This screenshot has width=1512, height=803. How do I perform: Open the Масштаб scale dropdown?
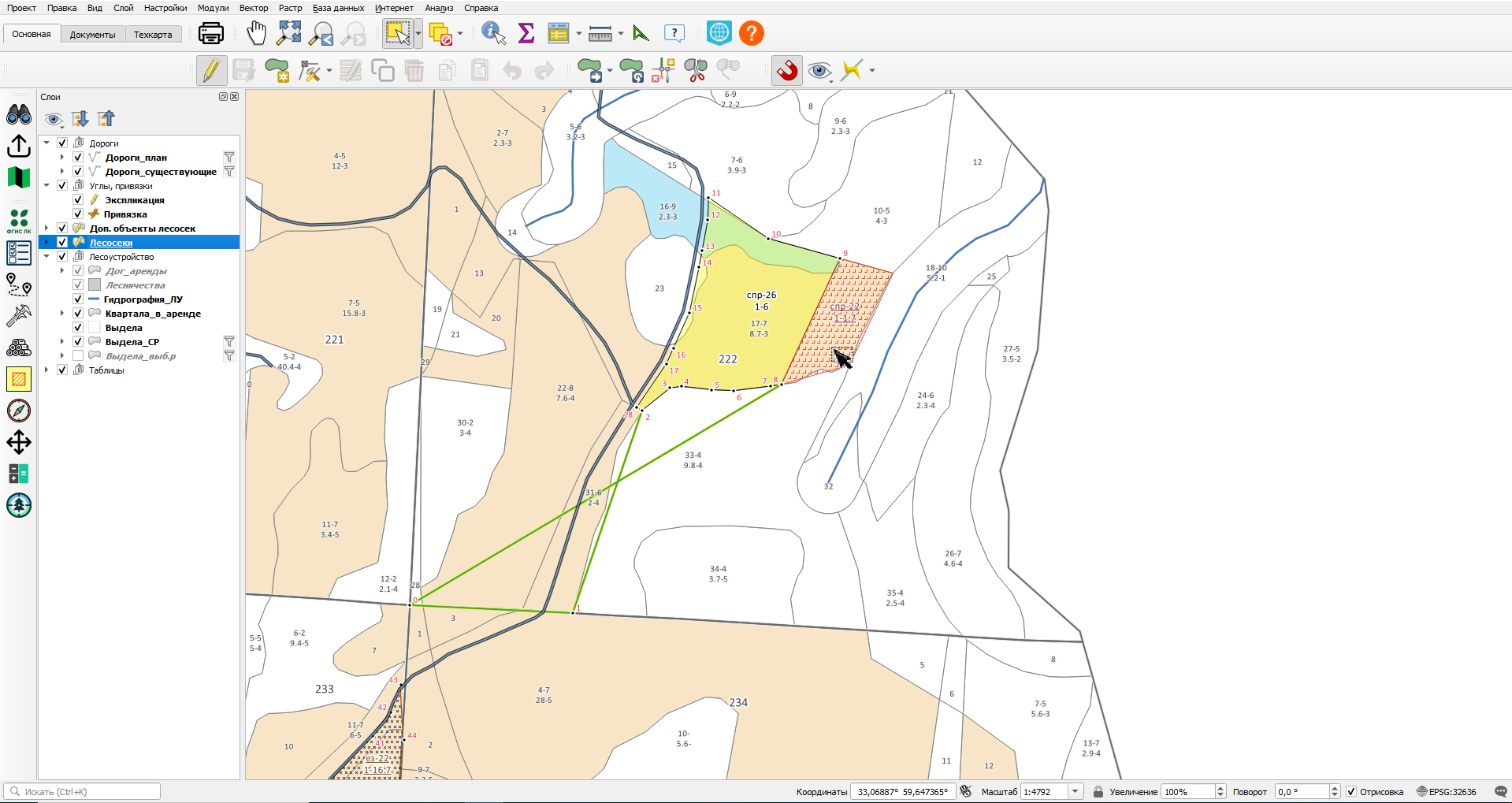coord(1075,792)
